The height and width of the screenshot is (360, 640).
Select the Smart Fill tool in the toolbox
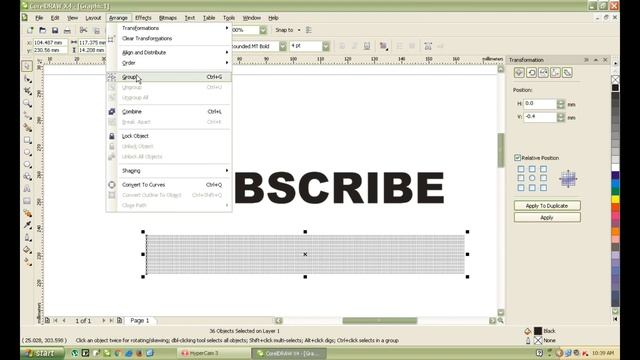27,127
